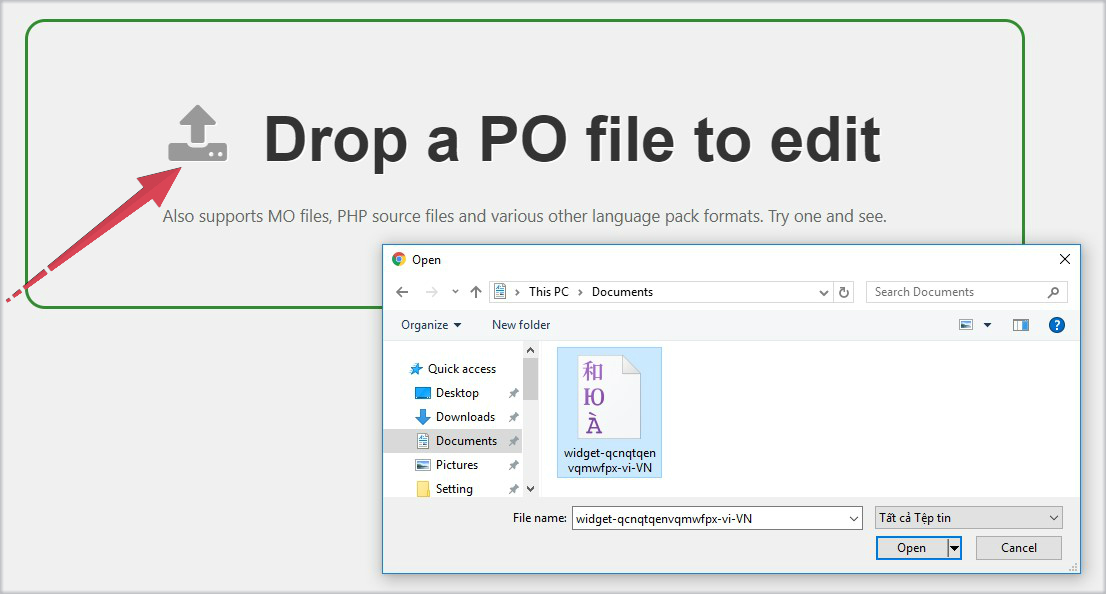Image resolution: width=1106 pixels, height=594 pixels.
Task: Click the up one level arrow
Action: pyautogui.click(x=476, y=292)
